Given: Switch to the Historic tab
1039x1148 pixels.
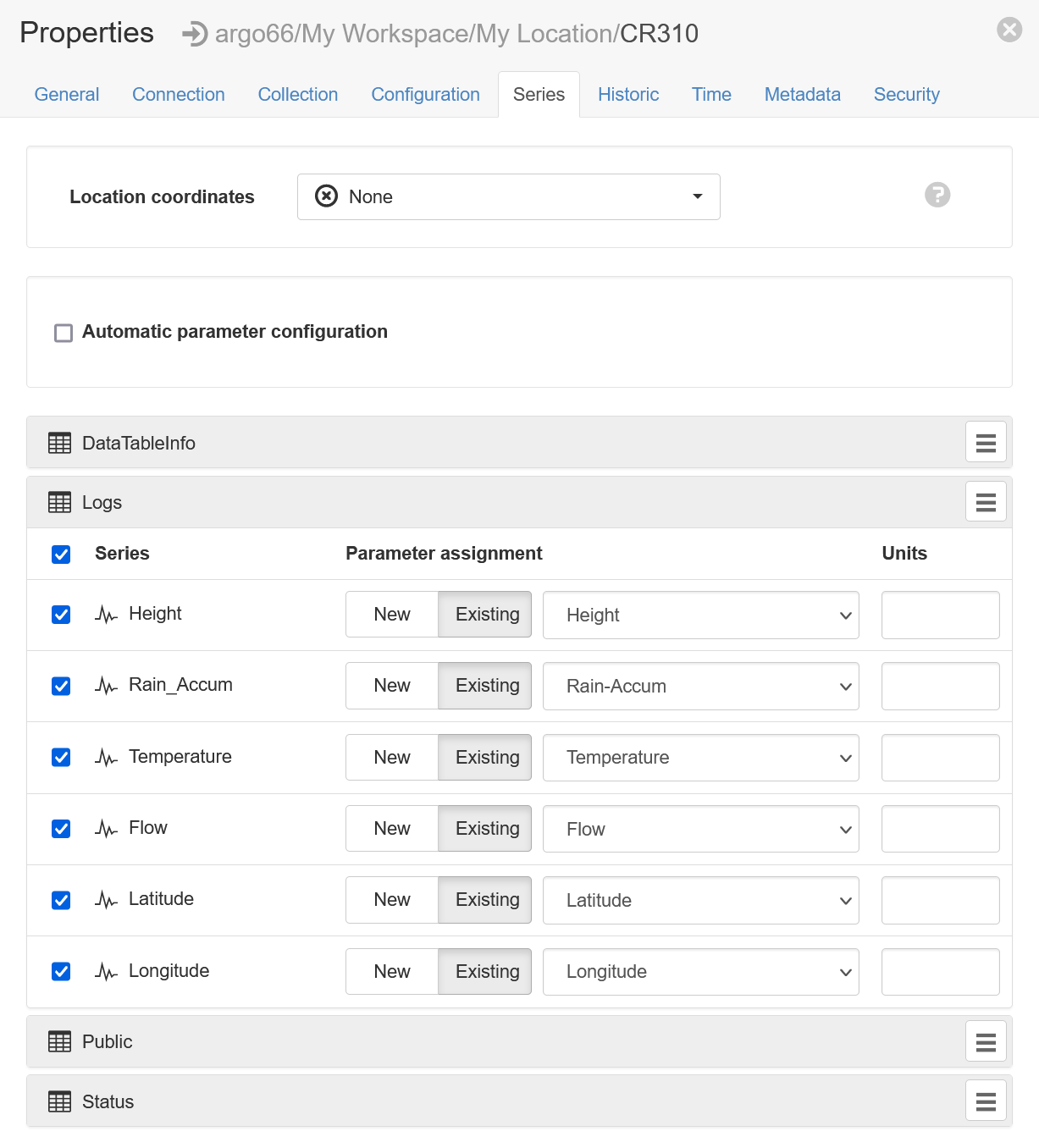Looking at the screenshot, I should pyautogui.click(x=628, y=94).
